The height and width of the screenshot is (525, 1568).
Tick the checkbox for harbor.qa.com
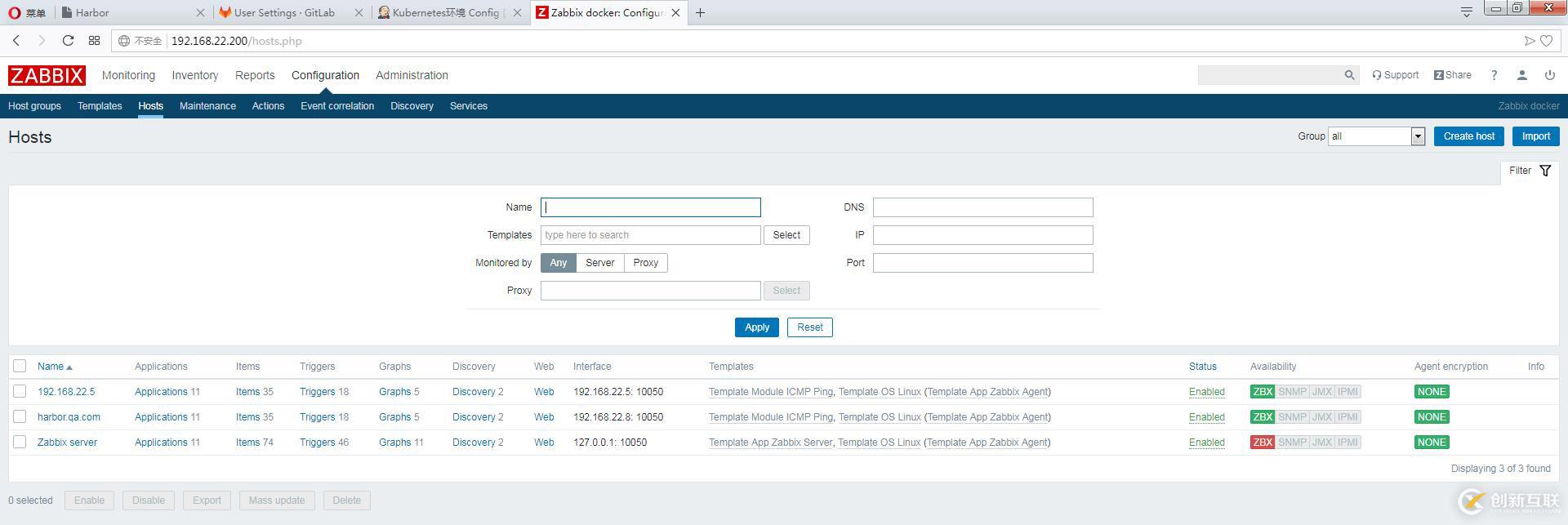click(x=20, y=417)
